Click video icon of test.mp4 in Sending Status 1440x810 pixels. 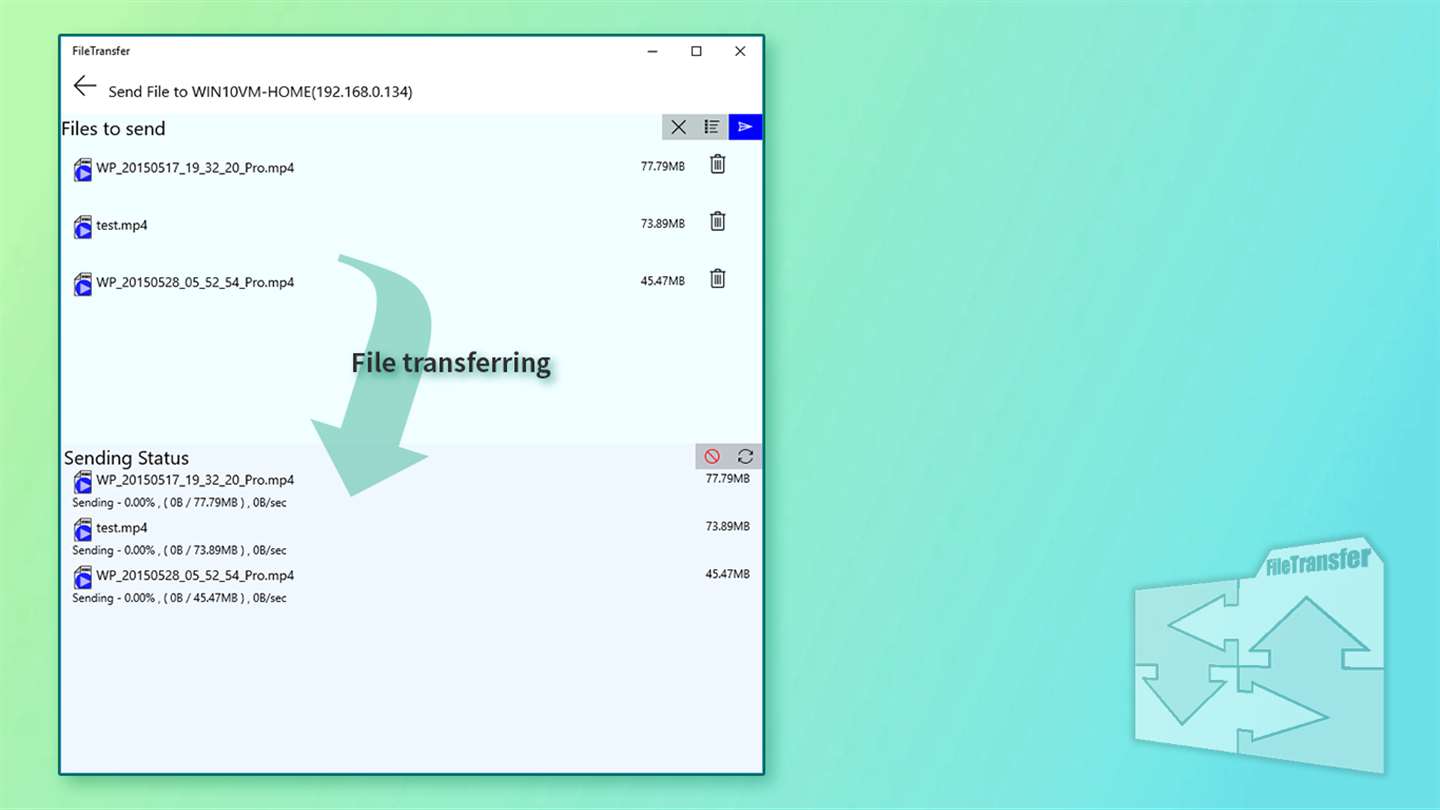click(x=83, y=529)
